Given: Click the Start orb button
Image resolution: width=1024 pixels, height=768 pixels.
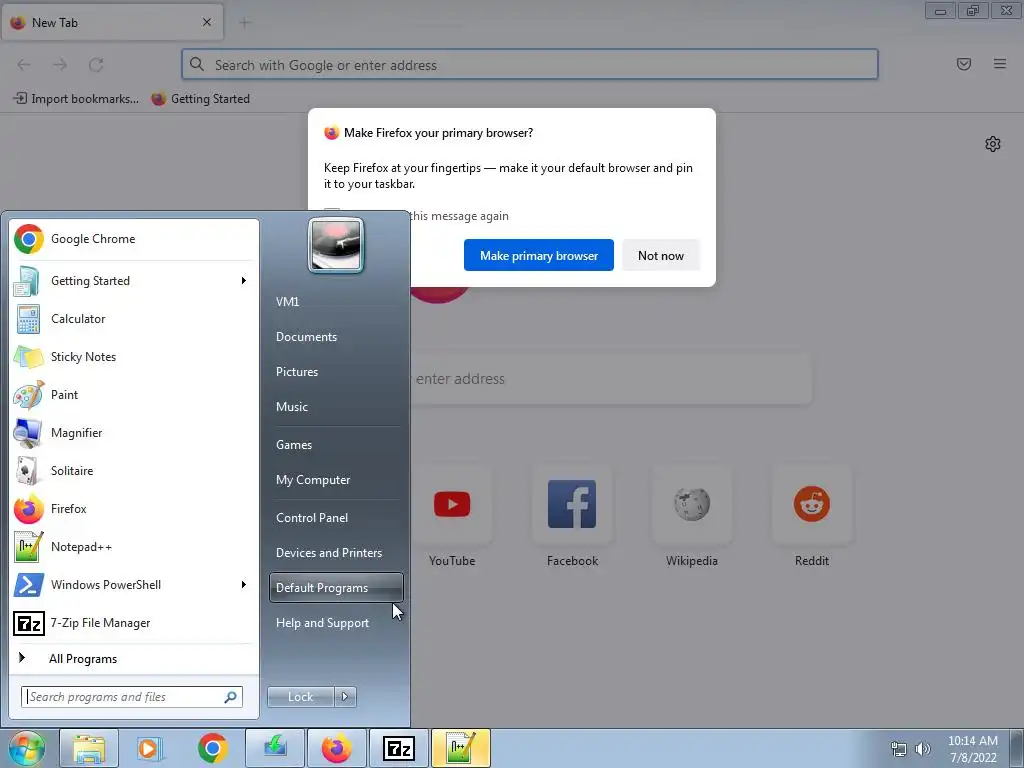Looking at the screenshot, I should [27, 748].
